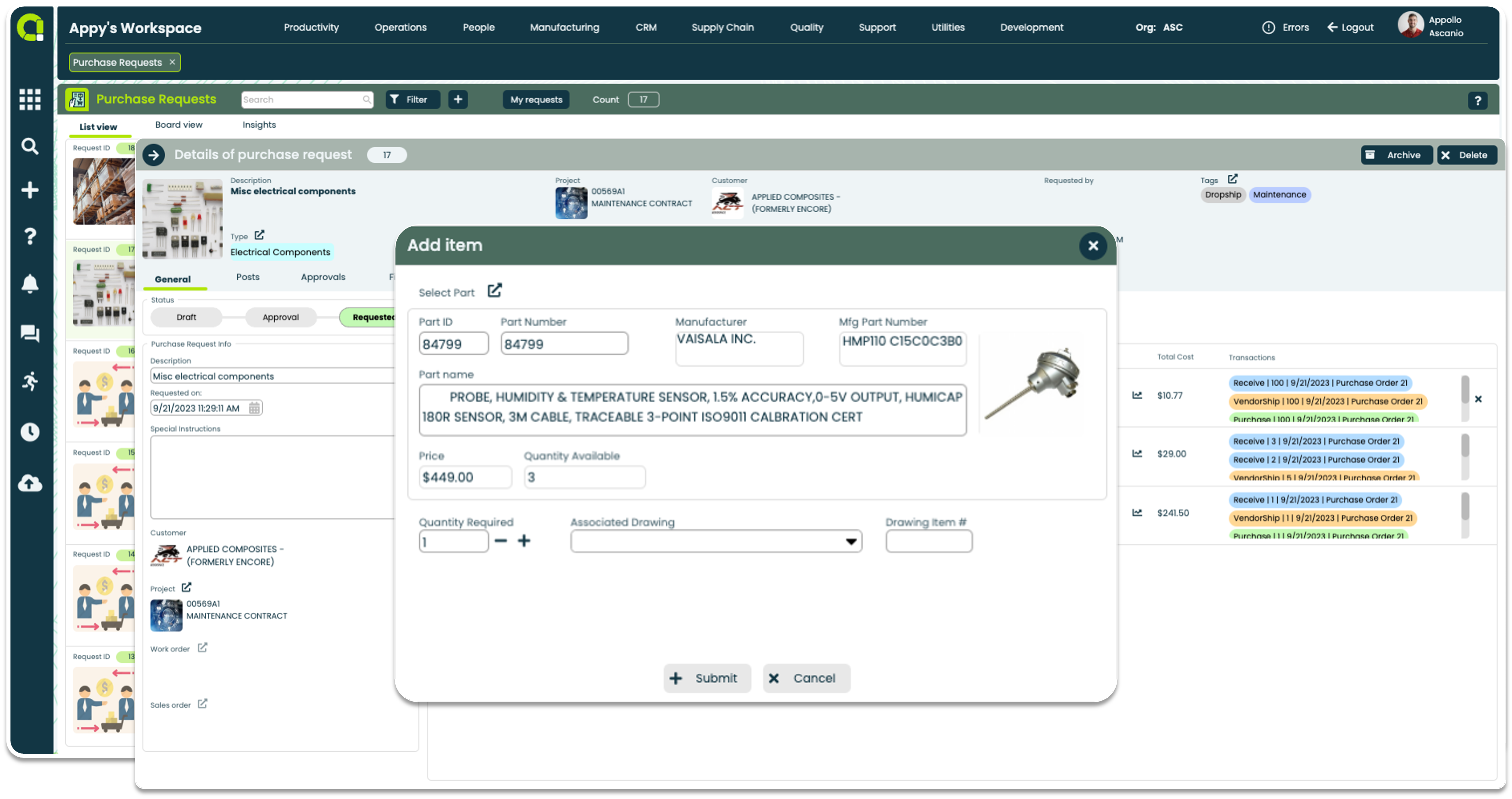Remove the $10.77 row with X
This screenshot has height=799, width=1512.
(1478, 399)
